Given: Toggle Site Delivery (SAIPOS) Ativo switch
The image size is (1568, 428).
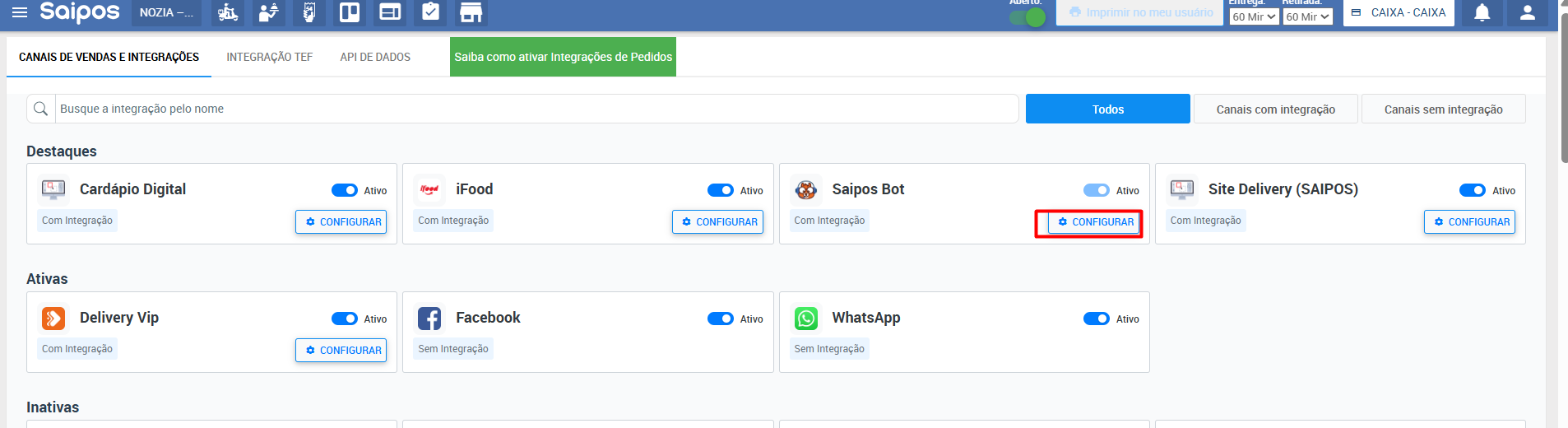Looking at the screenshot, I should tap(1473, 190).
